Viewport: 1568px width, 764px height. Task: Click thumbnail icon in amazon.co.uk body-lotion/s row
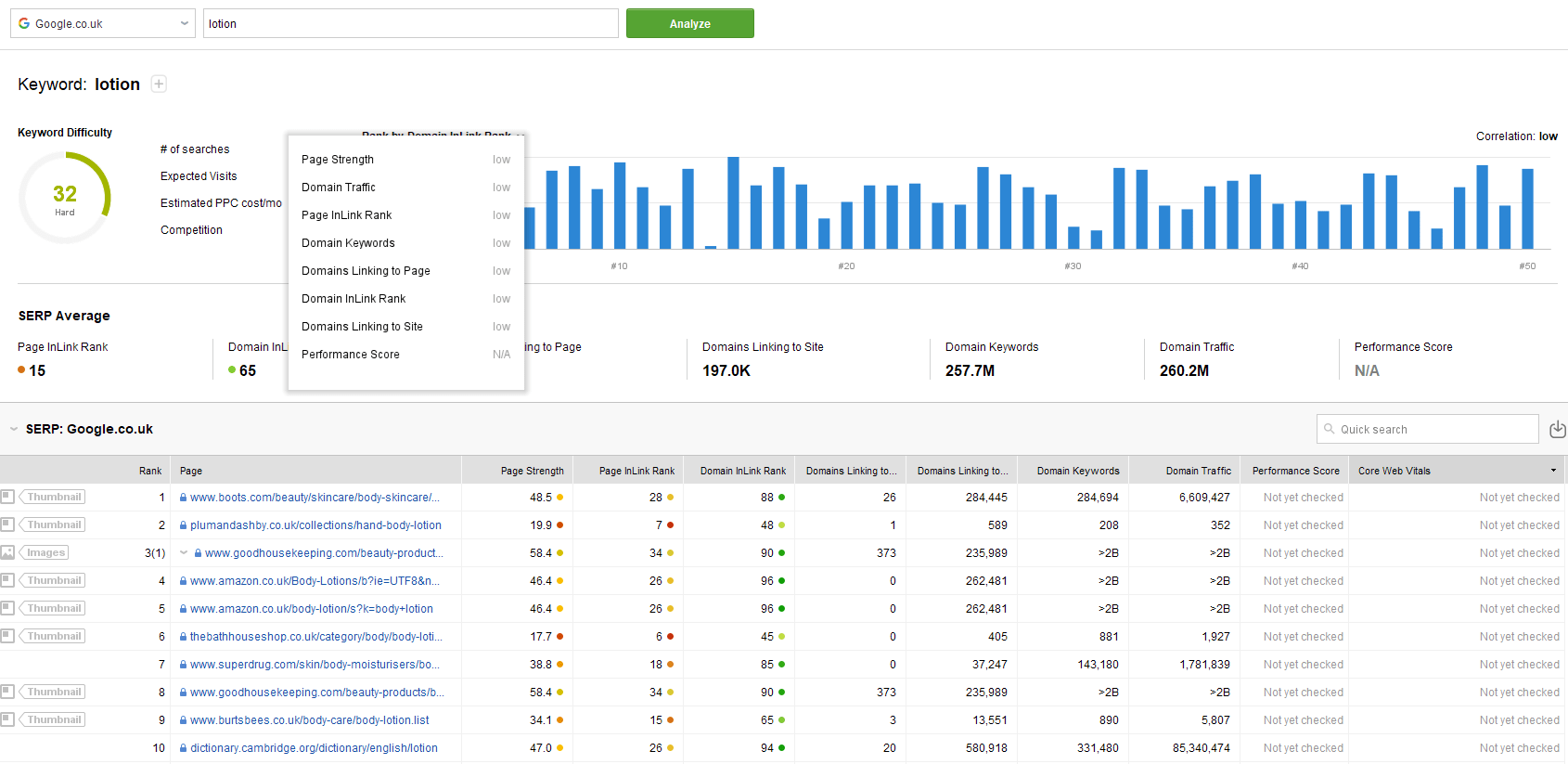click(7, 608)
